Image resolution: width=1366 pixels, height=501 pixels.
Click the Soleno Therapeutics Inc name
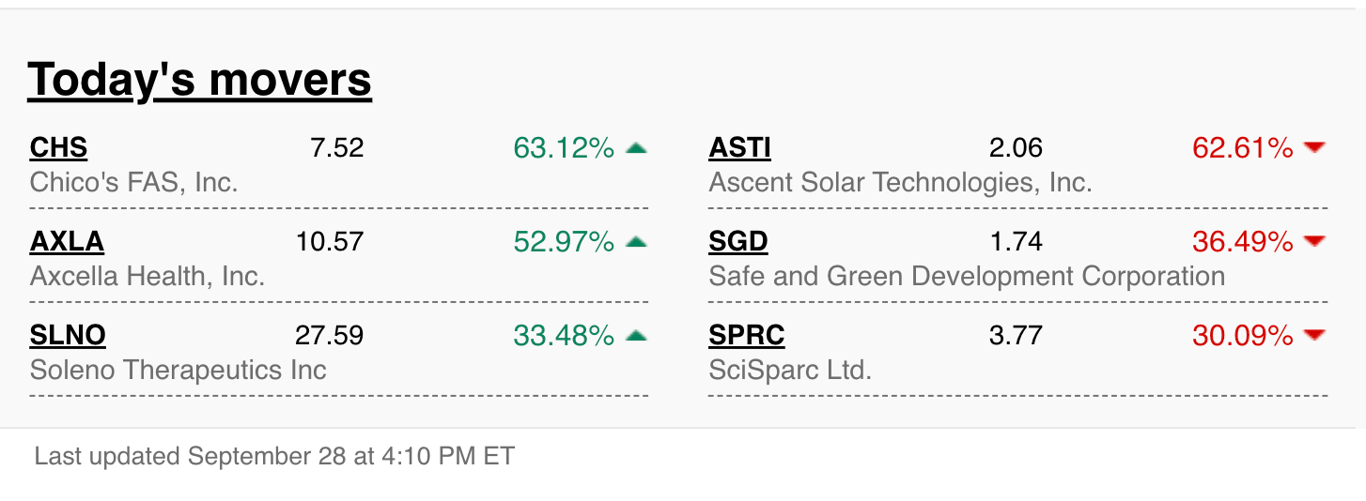click(178, 370)
